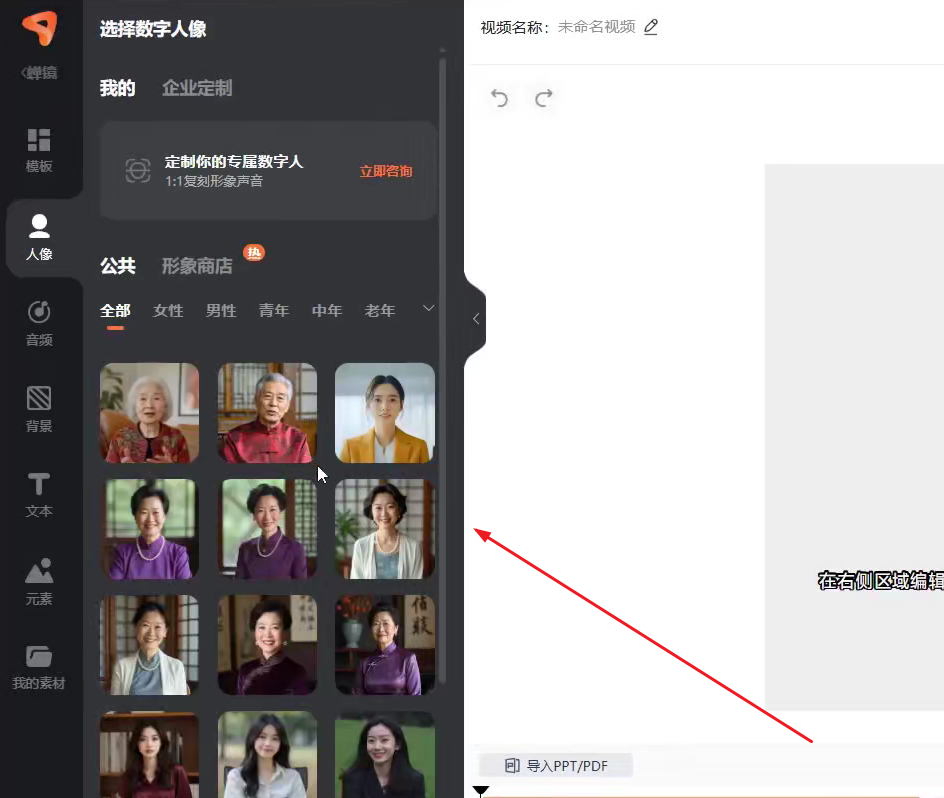Select the yellow-jacket woman avatar thumbnail
Image resolution: width=944 pixels, height=798 pixels.
pos(384,413)
